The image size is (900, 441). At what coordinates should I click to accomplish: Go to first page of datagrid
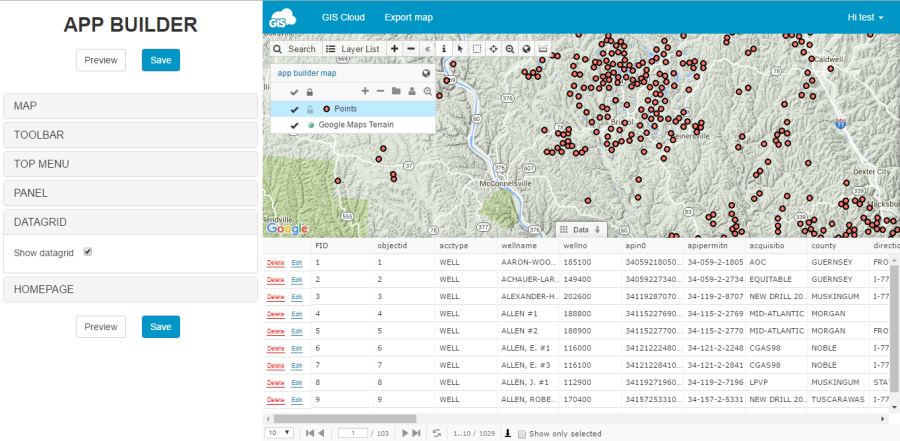click(x=310, y=434)
